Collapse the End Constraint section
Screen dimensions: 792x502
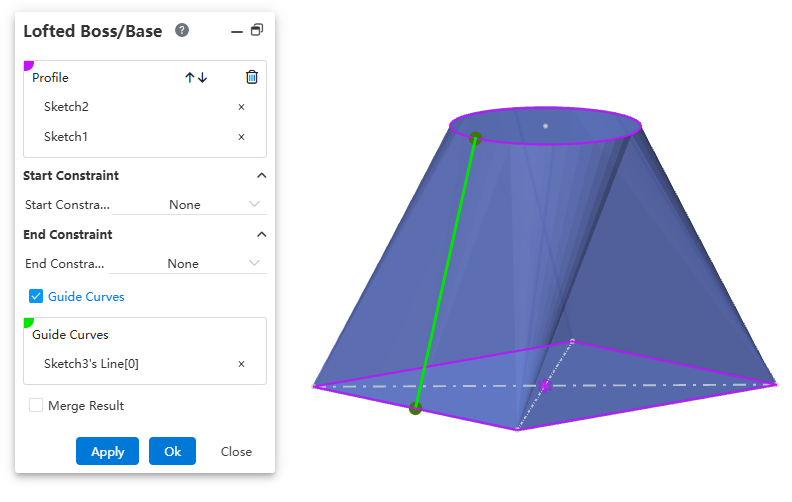(x=261, y=234)
